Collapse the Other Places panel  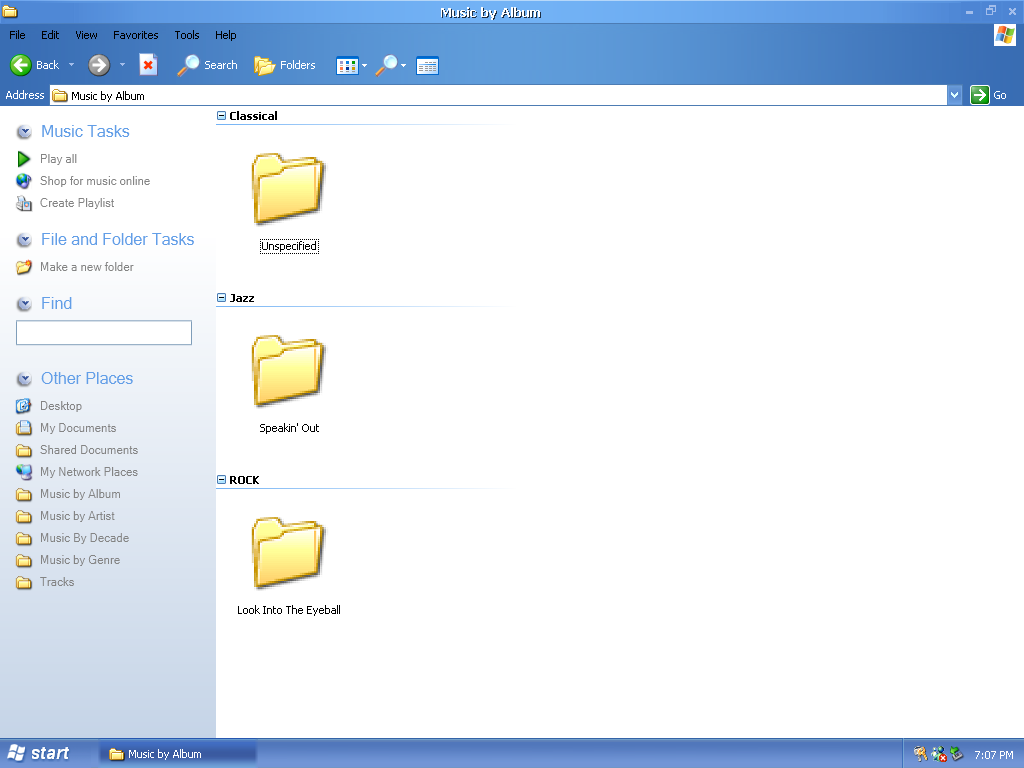tap(24, 379)
